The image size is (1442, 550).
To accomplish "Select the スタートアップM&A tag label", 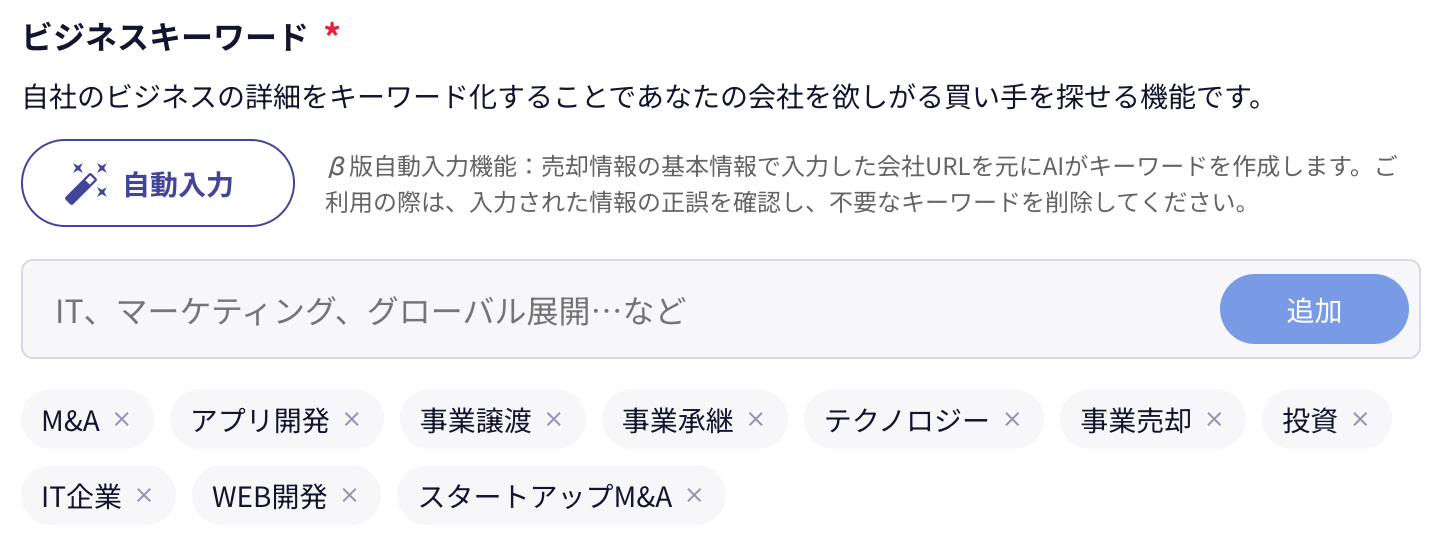I will coord(545,496).
